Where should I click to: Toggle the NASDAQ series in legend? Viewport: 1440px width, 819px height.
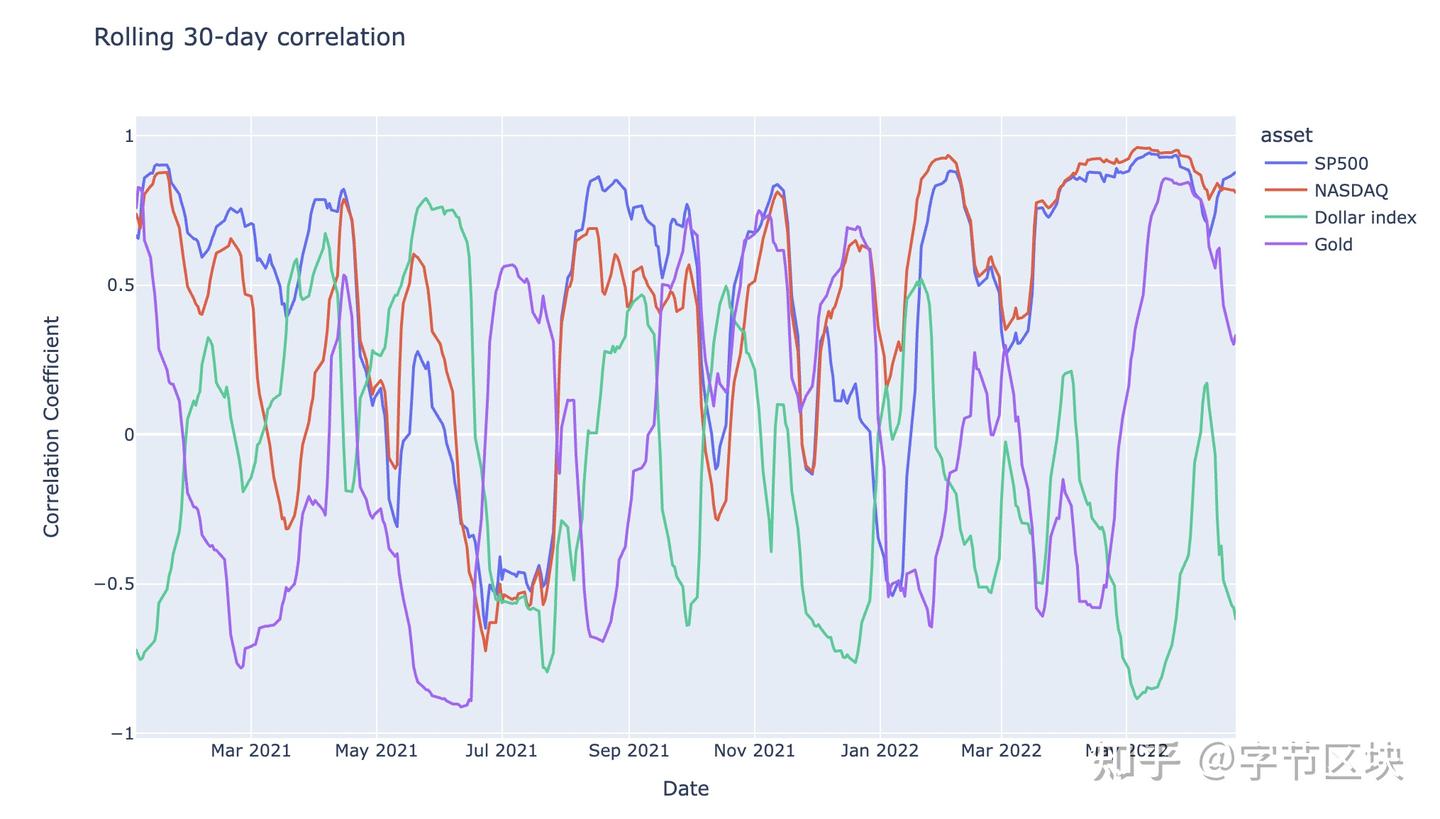point(1326,190)
